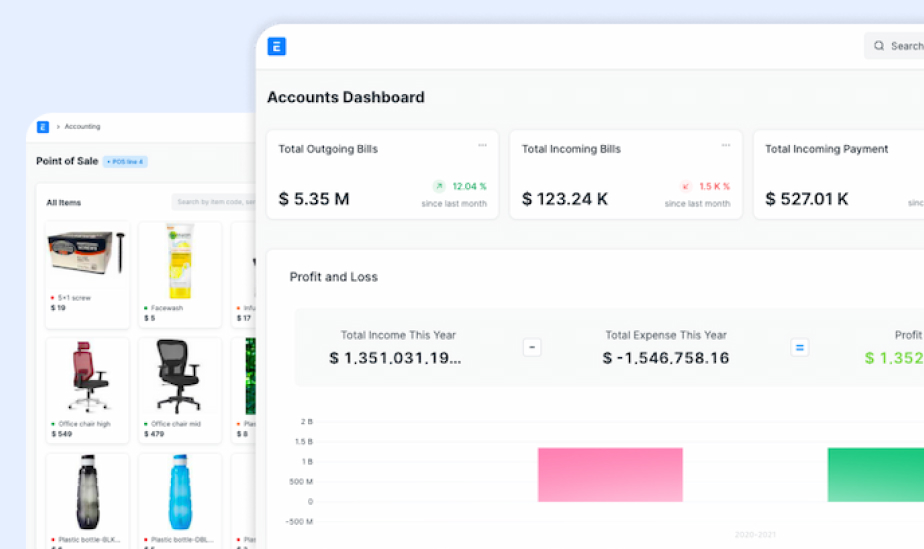Viewport: 924px width, 549px height.
Task: Click the -500 M axis label on chart
Action: 299,522
